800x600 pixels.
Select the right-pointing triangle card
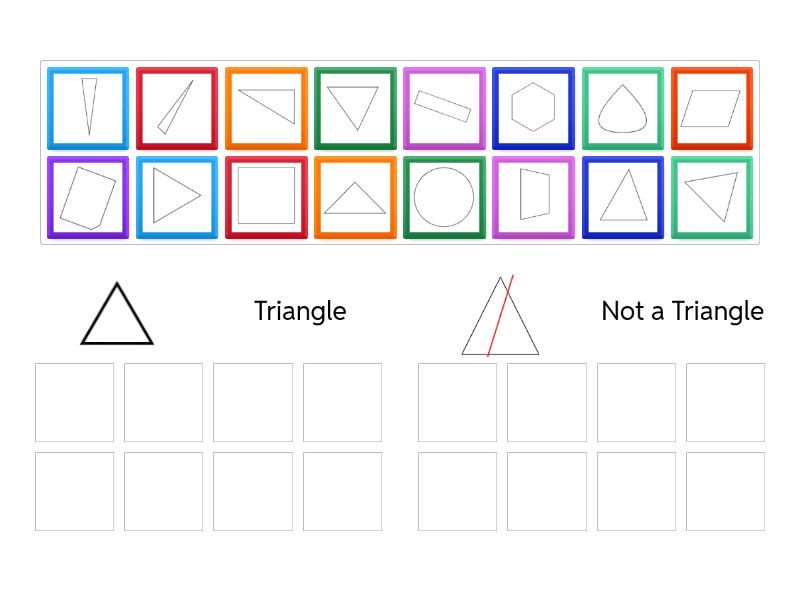[177, 197]
